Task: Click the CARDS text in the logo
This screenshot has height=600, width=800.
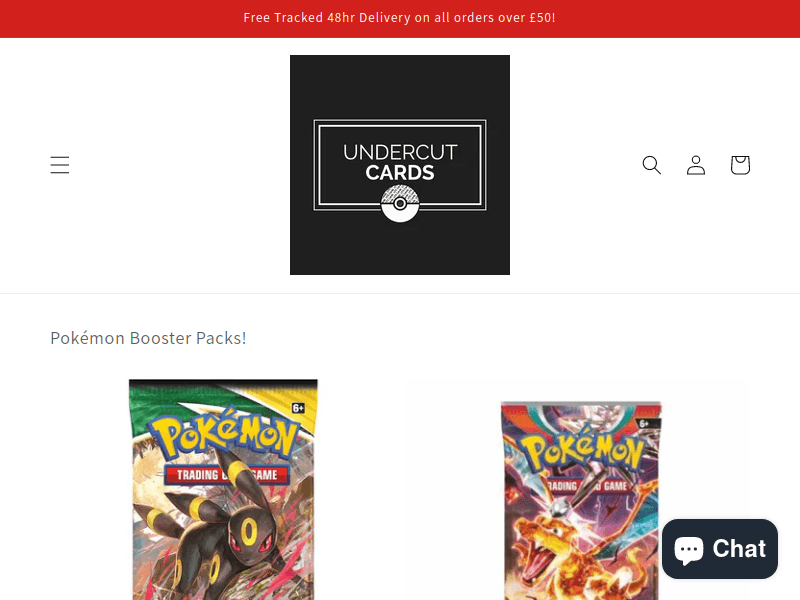Action: tap(400, 172)
